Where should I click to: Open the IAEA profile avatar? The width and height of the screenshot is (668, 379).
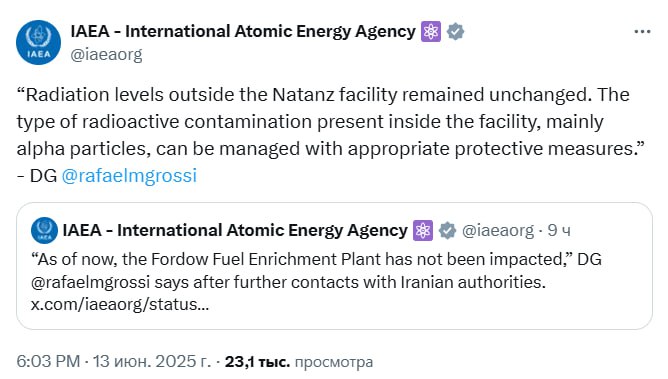[38, 43]
